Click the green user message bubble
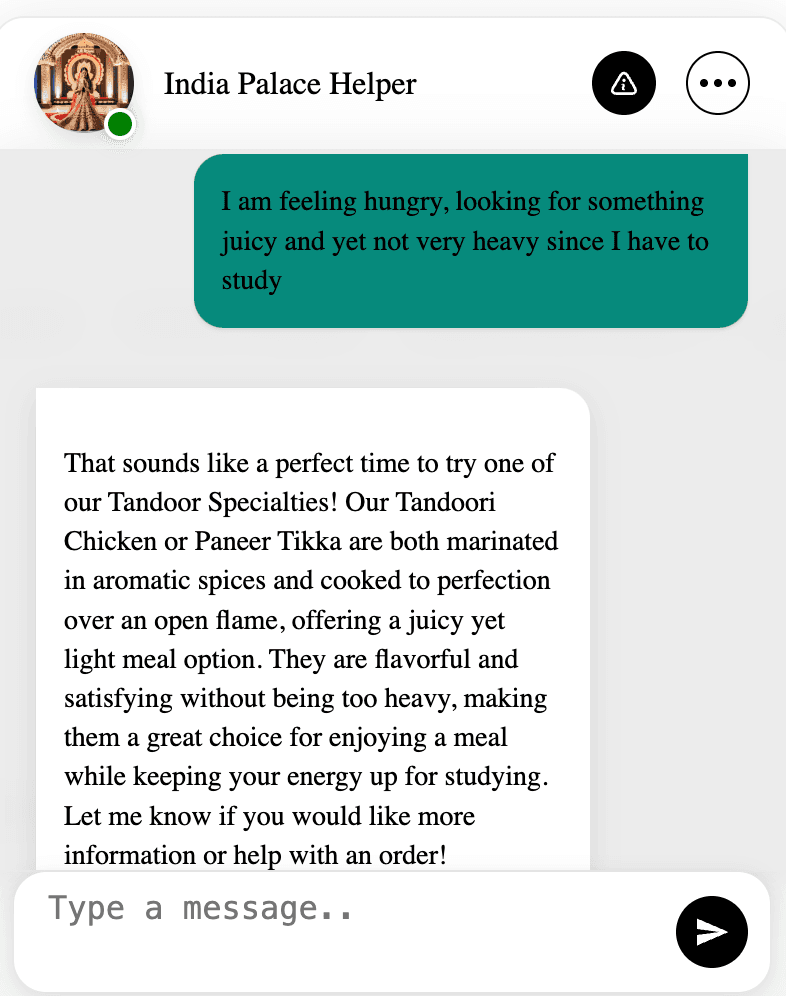 (x=470, y=241)
